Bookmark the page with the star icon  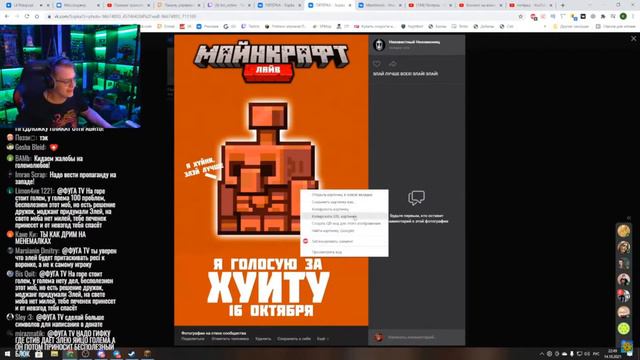pos(520,16)
